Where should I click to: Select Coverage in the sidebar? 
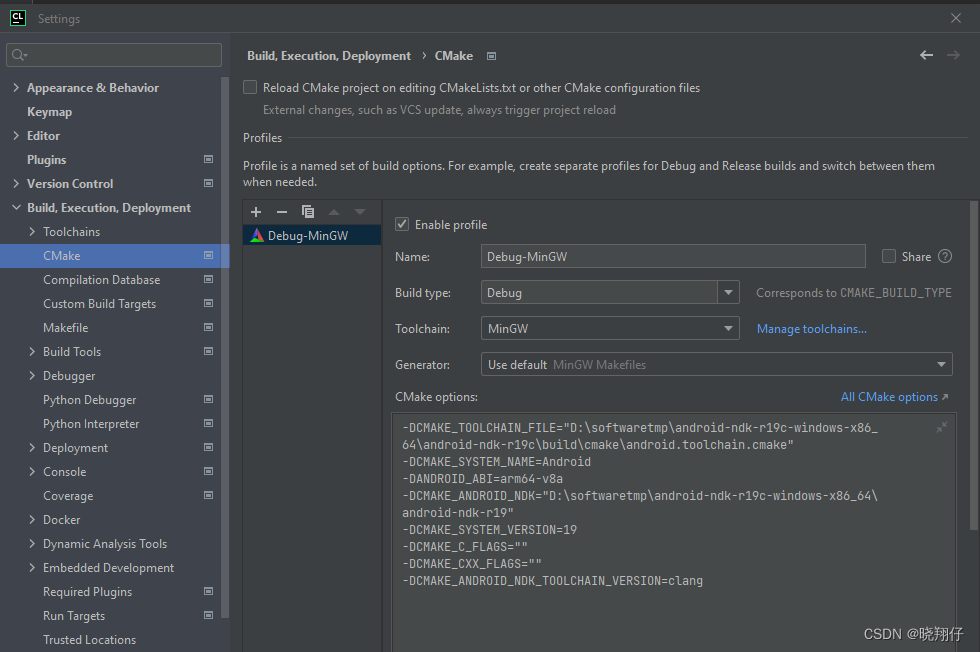(68, 496)
